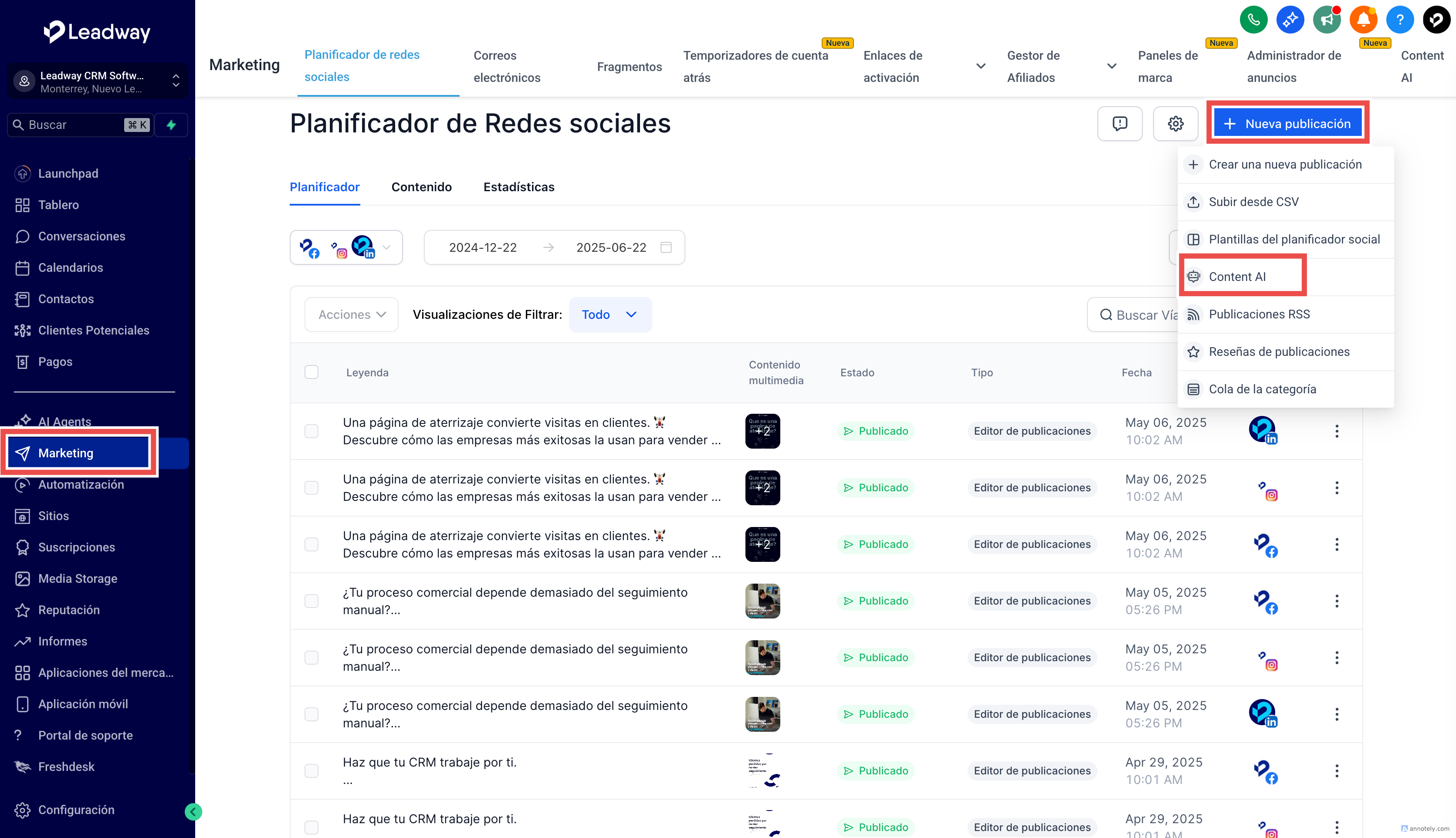1456x838 pixels.
Task: Collapse sidebar with green arrow icon
Action: coord(193,811)
